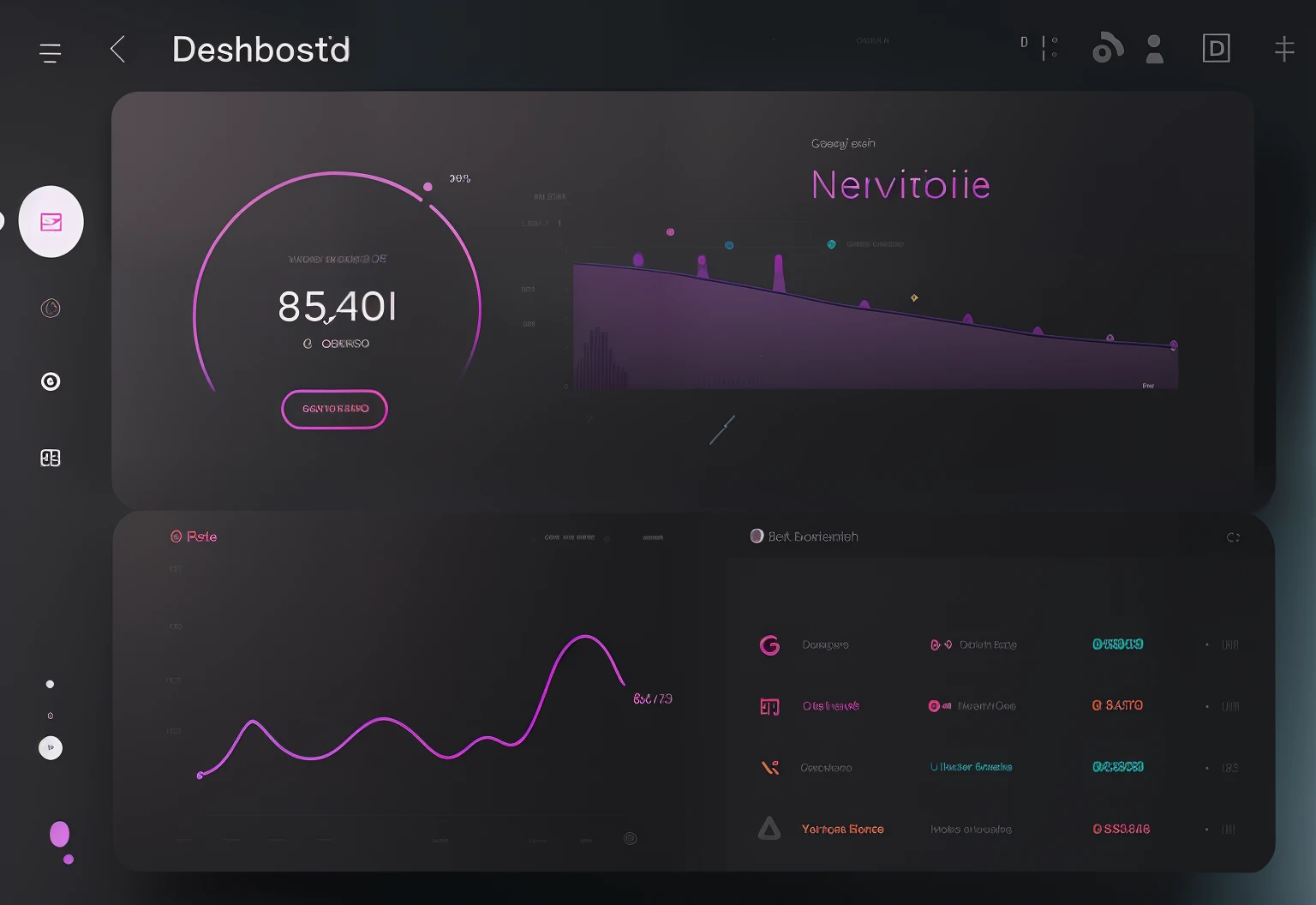Click the pink G spiral icon in the first row

769,645
